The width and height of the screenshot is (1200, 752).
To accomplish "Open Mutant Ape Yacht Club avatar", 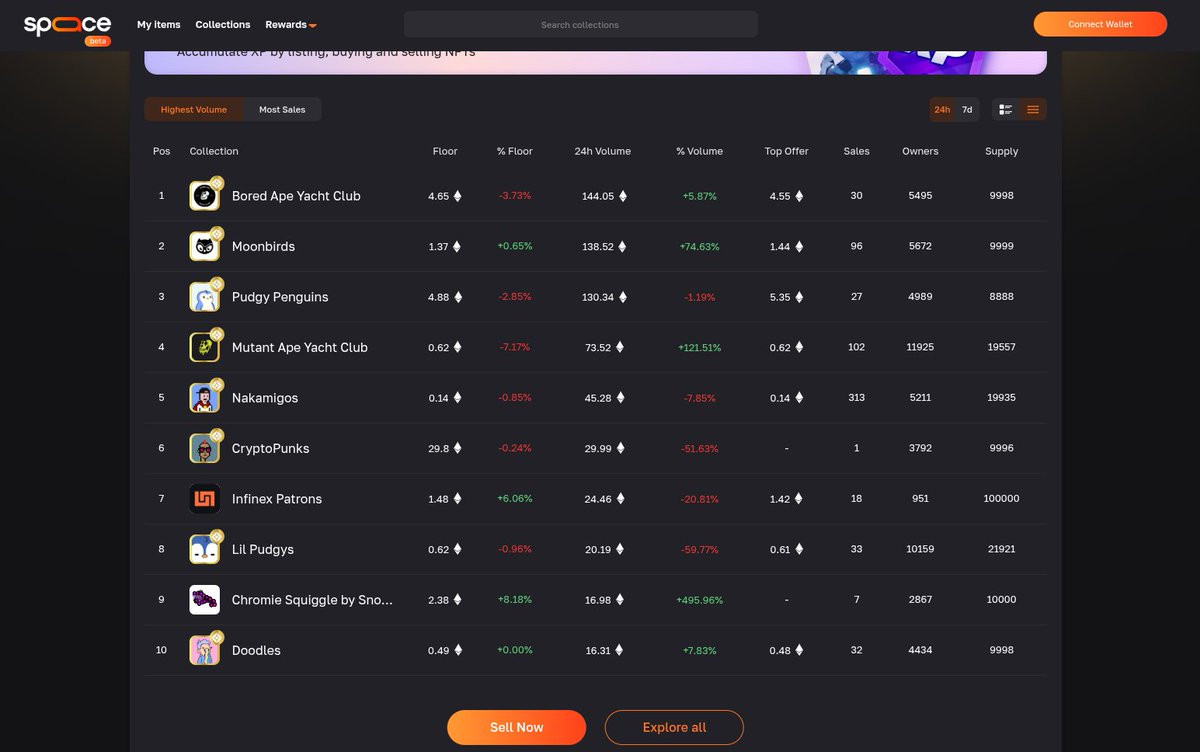I will [x=205, y=347].
